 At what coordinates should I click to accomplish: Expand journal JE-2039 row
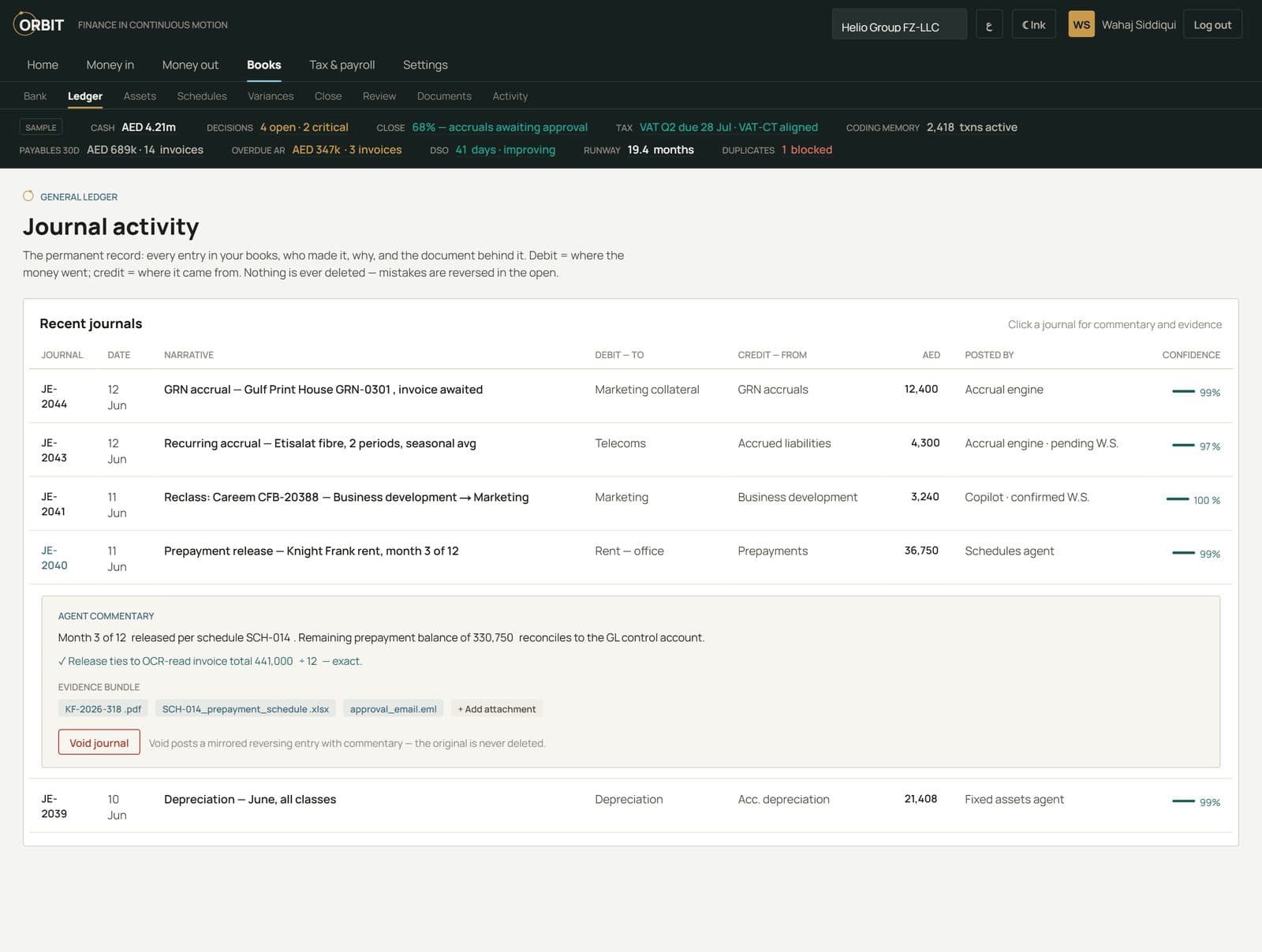click(631, 806)
